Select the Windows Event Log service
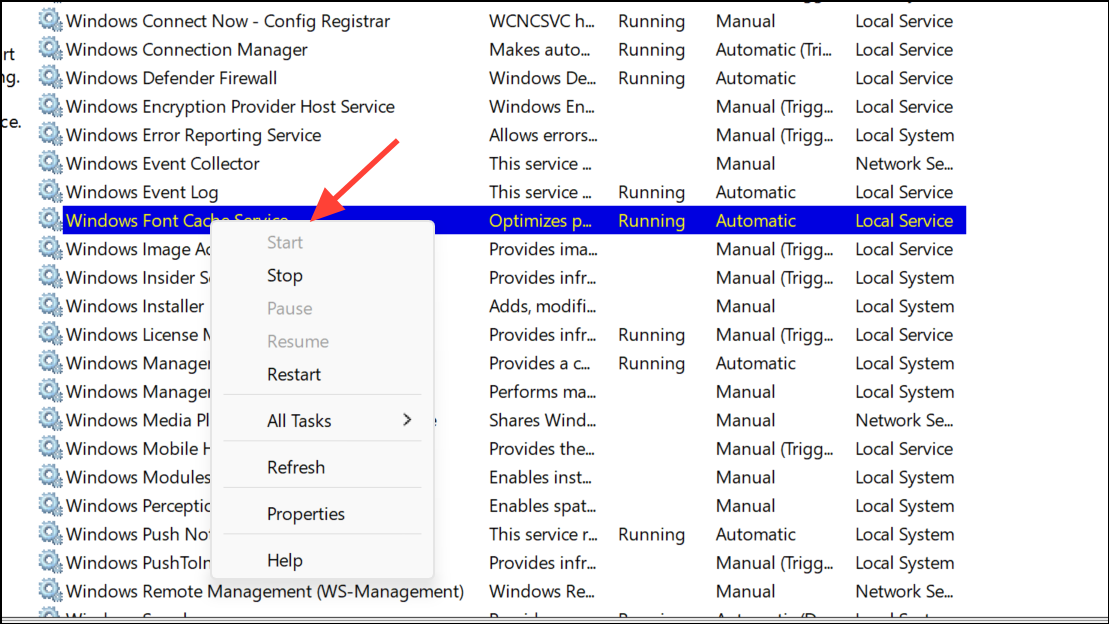1109x624 pixels. [x=142, y=192]
